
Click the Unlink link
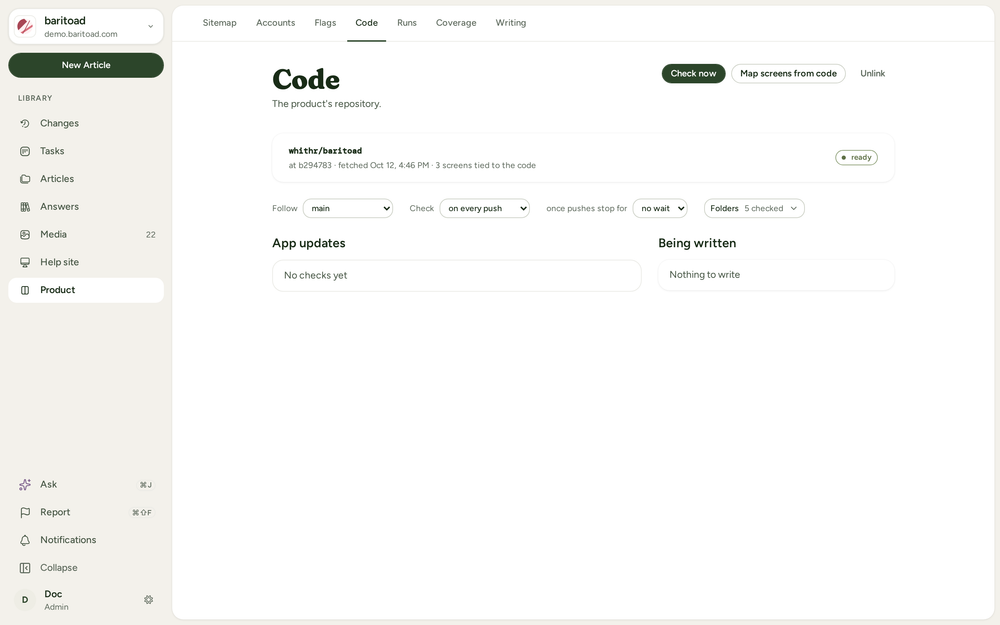click(x=872, y=73)
